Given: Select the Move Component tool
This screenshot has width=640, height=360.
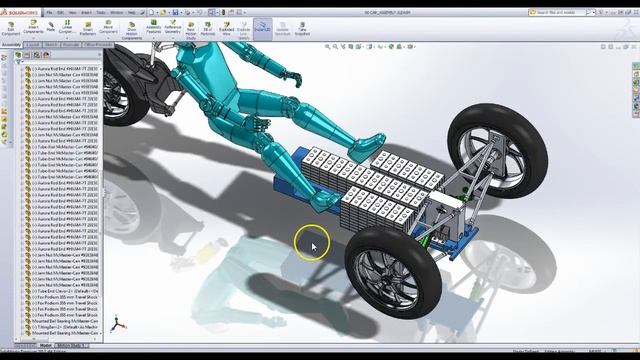Looking at the screenshot, I should click(108, 27).
